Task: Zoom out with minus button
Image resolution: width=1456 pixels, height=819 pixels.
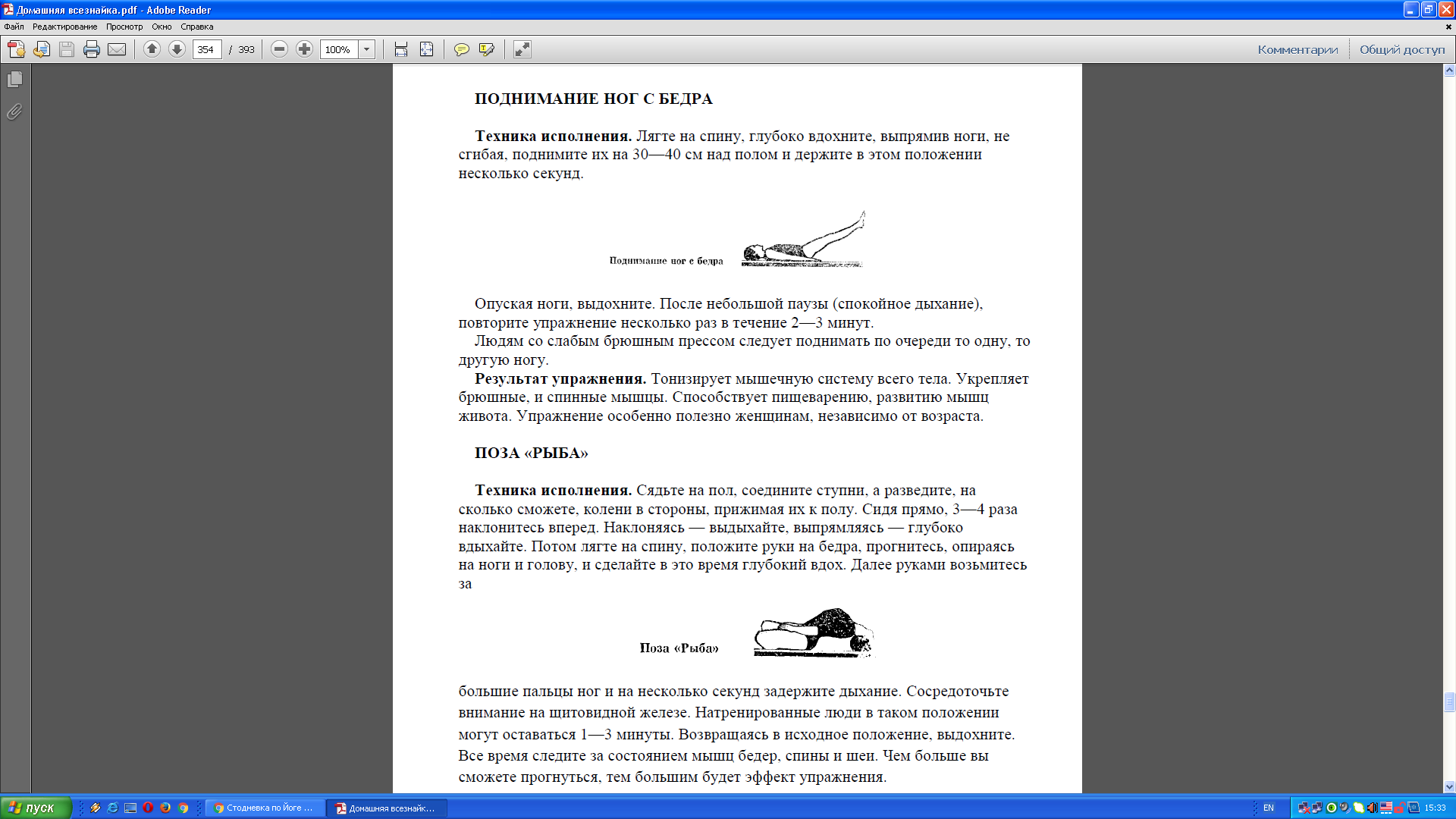Action: click(279, 49)
